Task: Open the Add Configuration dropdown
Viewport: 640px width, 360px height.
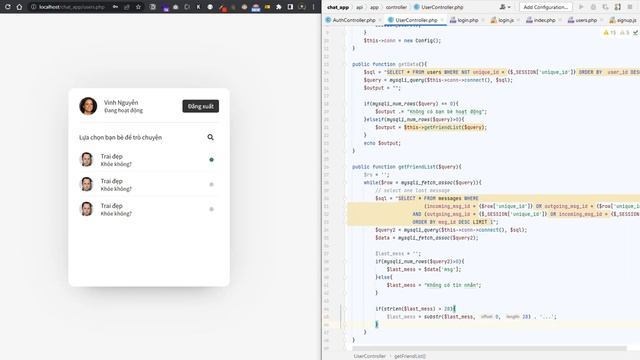Action: [x=545, y=7]
